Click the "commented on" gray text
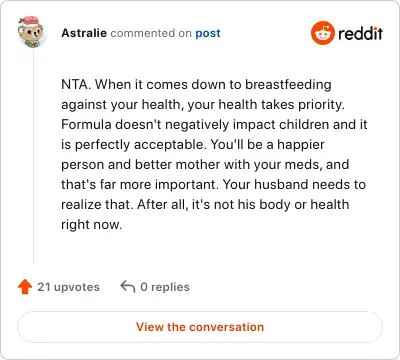 click(x=151, y=33)
